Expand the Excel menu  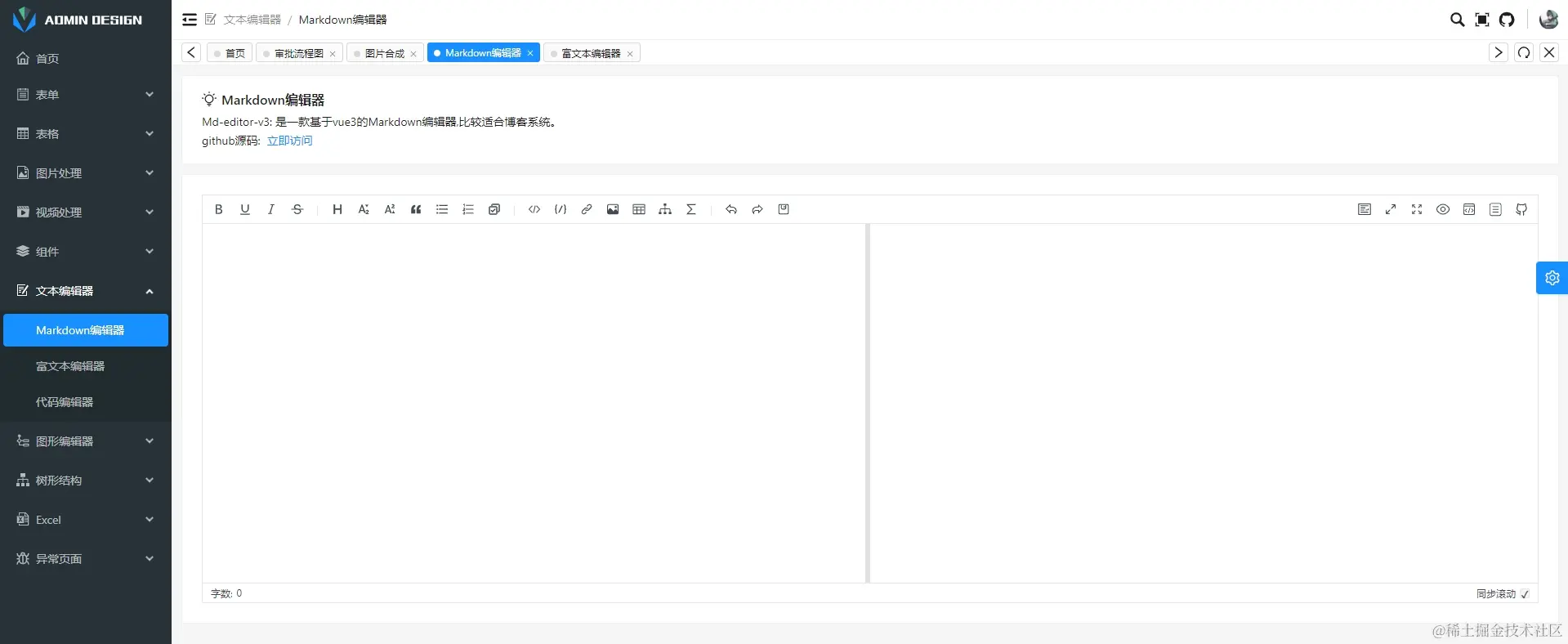[x=86, y=520]
